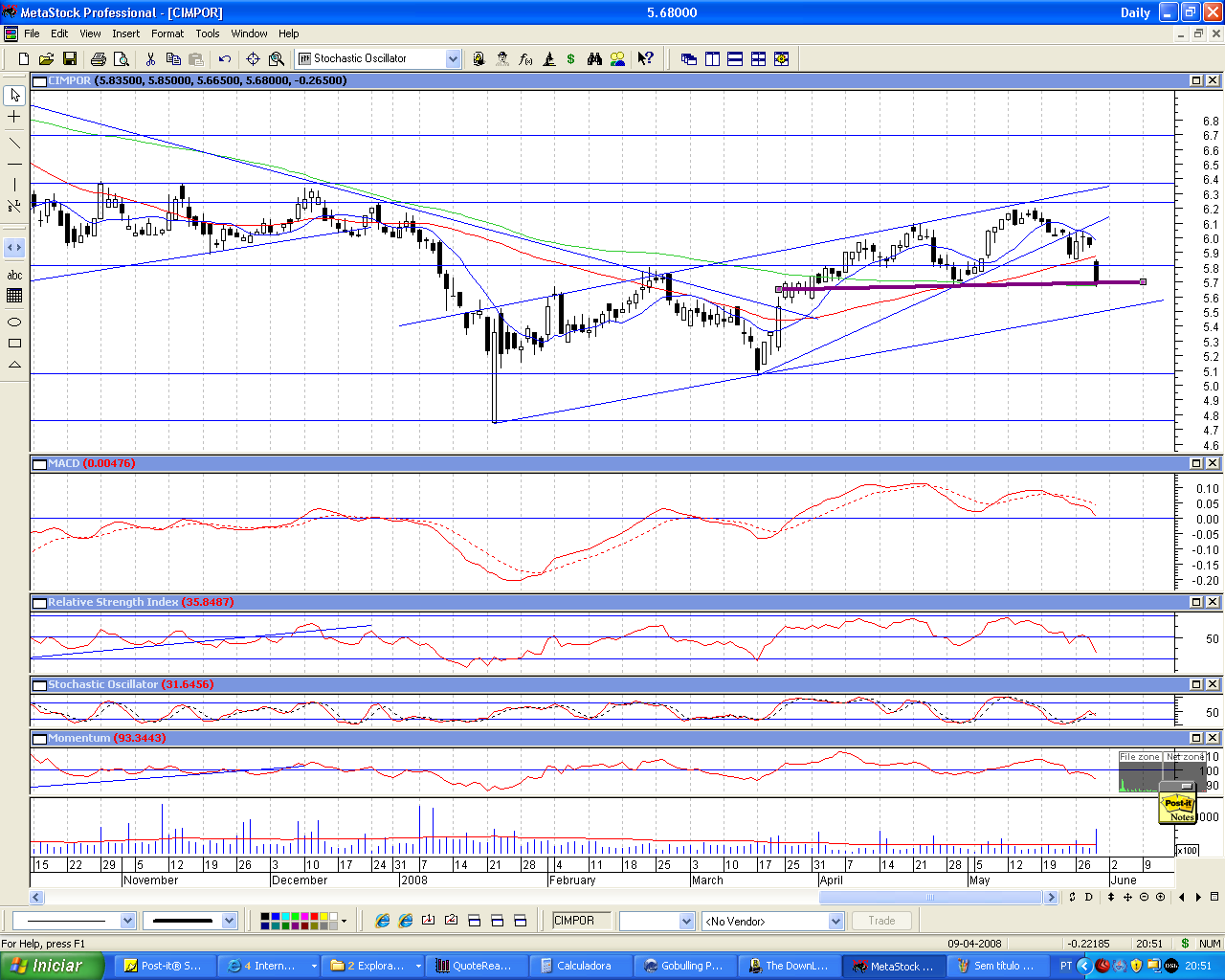Click the Trade button
Image resolution: width=1225 pixels, height=980 pixels.
[881, 921]
